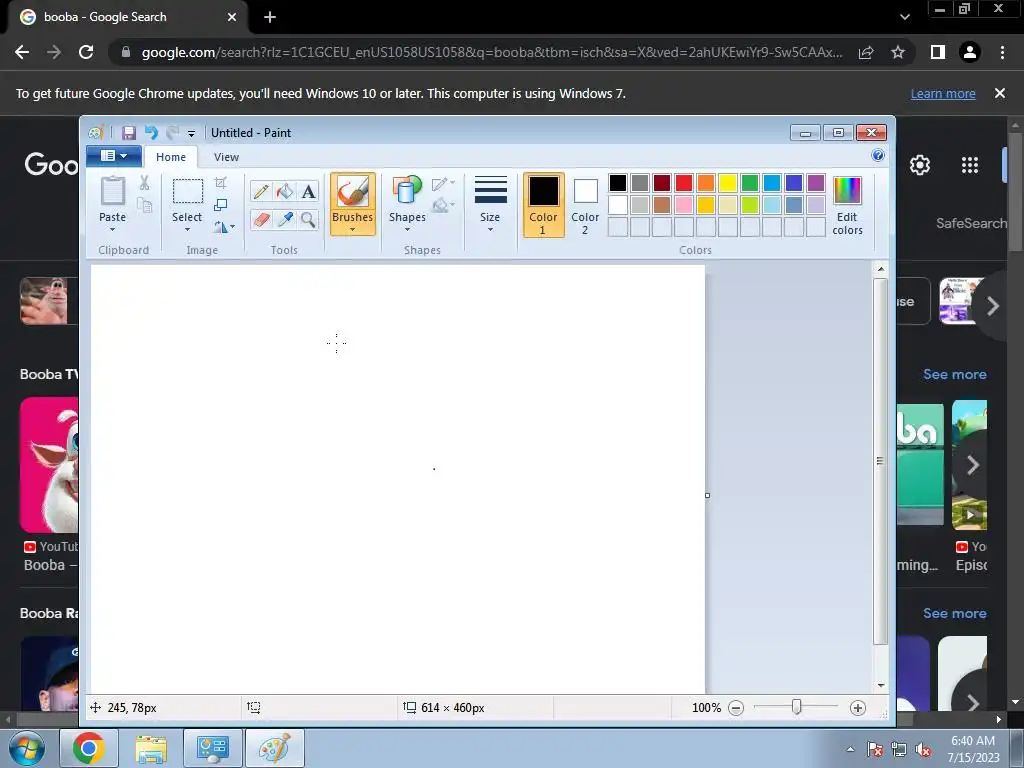Open Shape outline dropdown
1024x768 pixels.
443,184
